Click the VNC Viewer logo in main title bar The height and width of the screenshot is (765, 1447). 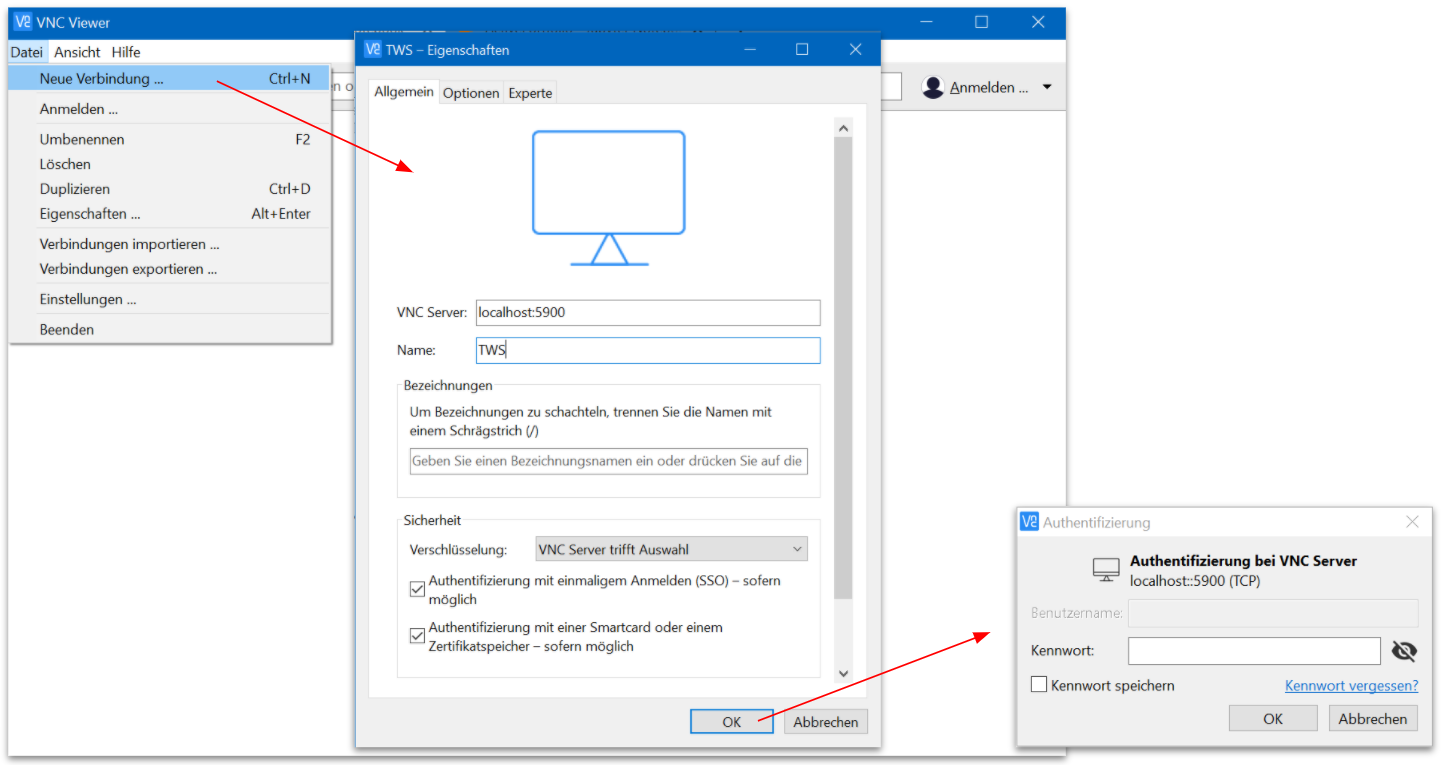pyautogui.click(x=23, y=22)
